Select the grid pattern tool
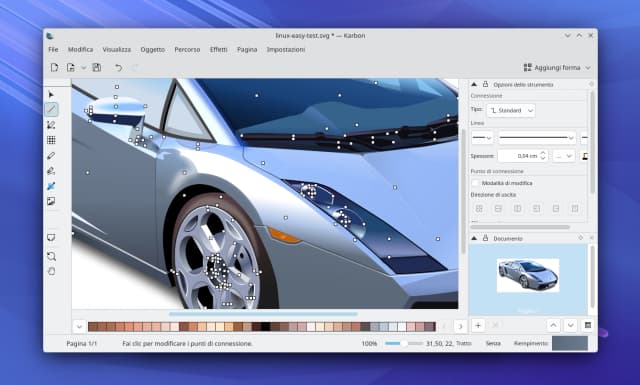The image size is (640, 385). [51, 140]
